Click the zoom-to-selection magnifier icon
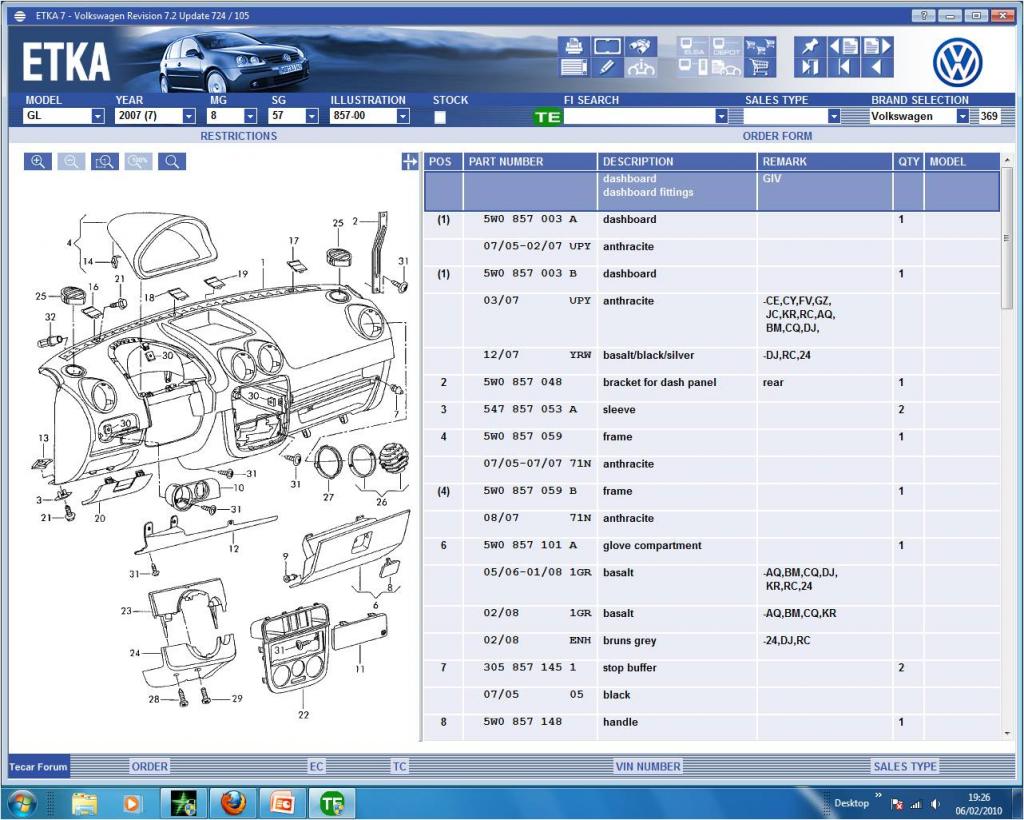 pyautogui.click(x=104, y=162)
